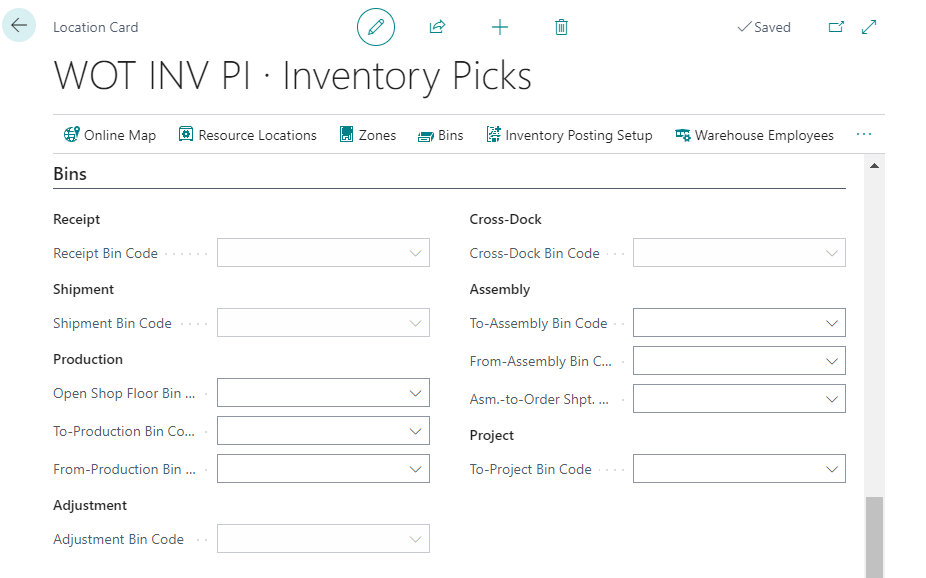The height and width of the screenshot is (578, 926).
Task: Expand page with diagonal arrows icon
Action: coord(869,27)
